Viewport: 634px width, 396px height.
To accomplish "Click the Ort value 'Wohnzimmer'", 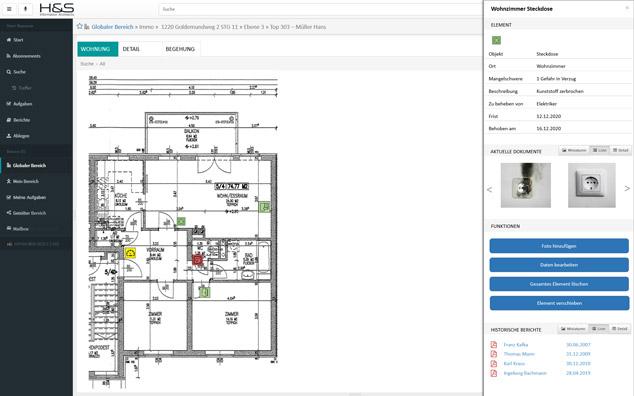I will 551,66.
